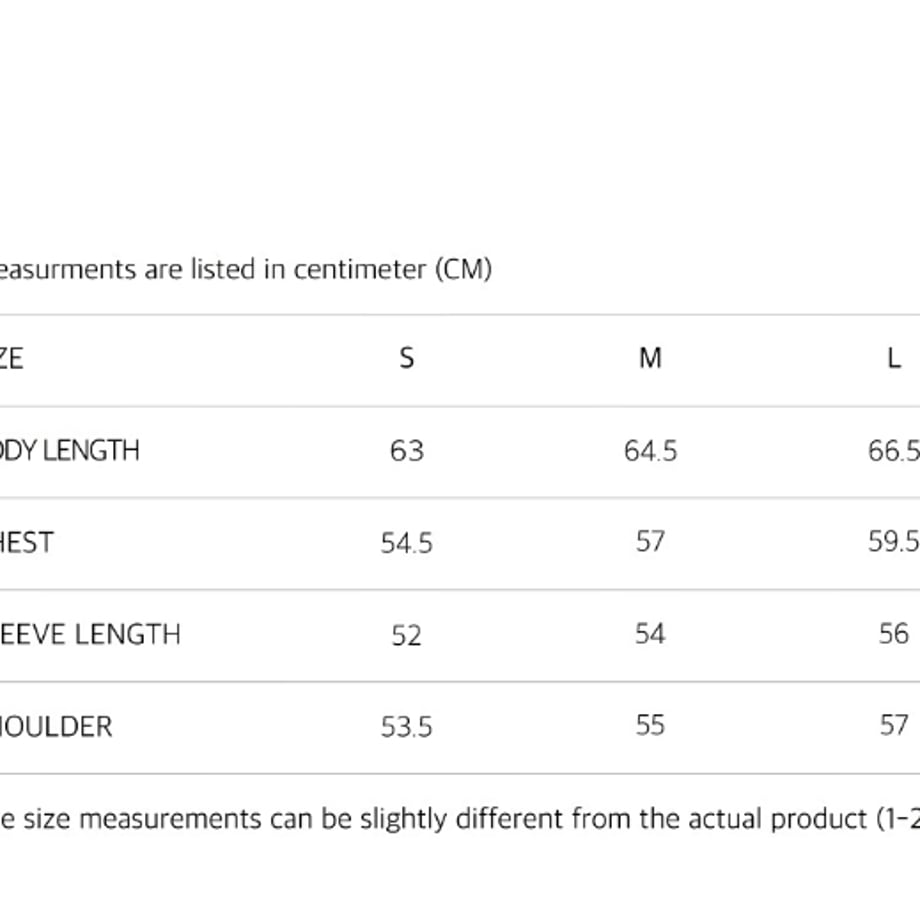Image resolution: width=920 pixels, height=920 pixels.
Task: Click the L size column header
Action: [x=894, y=358]
